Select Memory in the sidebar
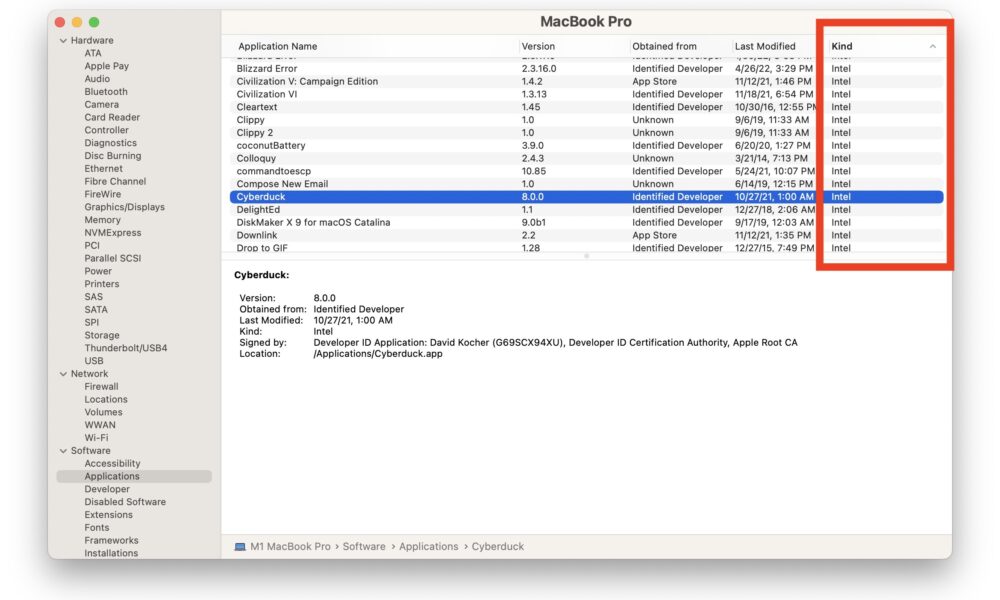The width and height of the screenshot is (1000, 600). (102, 219)
